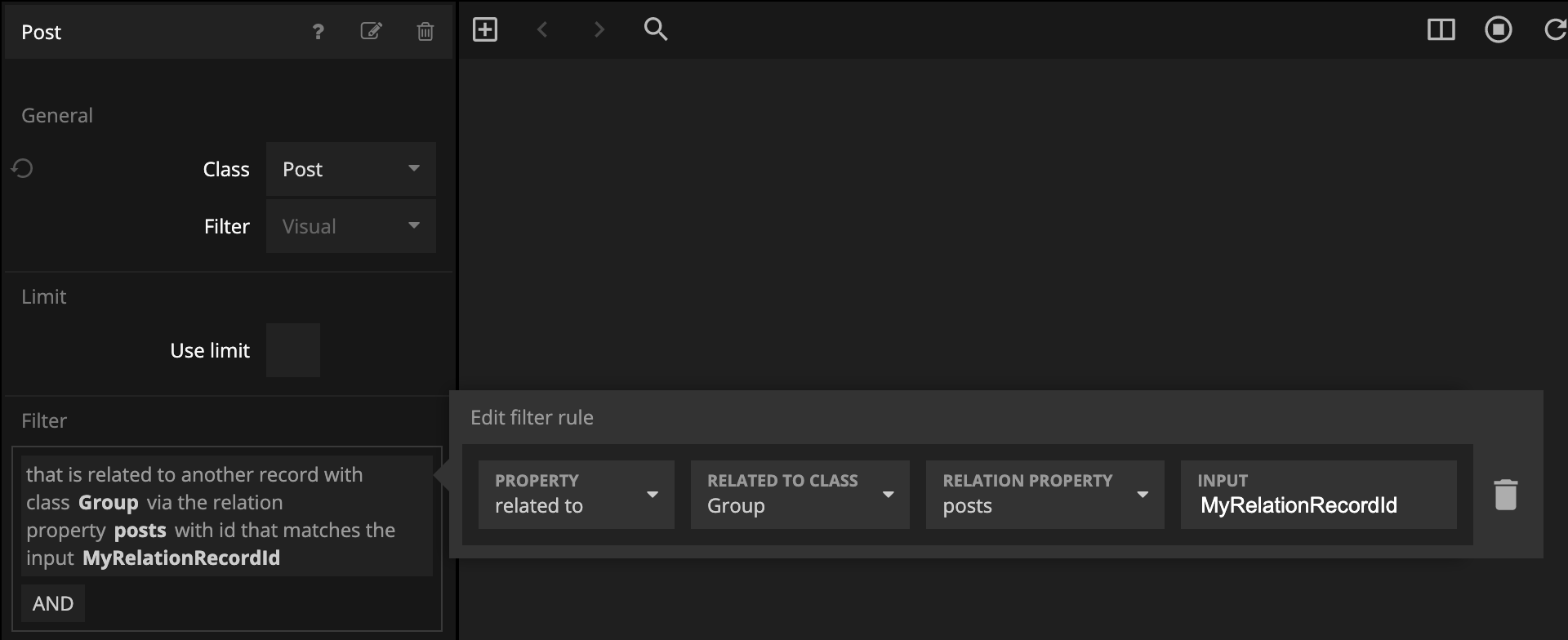Enable the Use limit checkbox

293,350
